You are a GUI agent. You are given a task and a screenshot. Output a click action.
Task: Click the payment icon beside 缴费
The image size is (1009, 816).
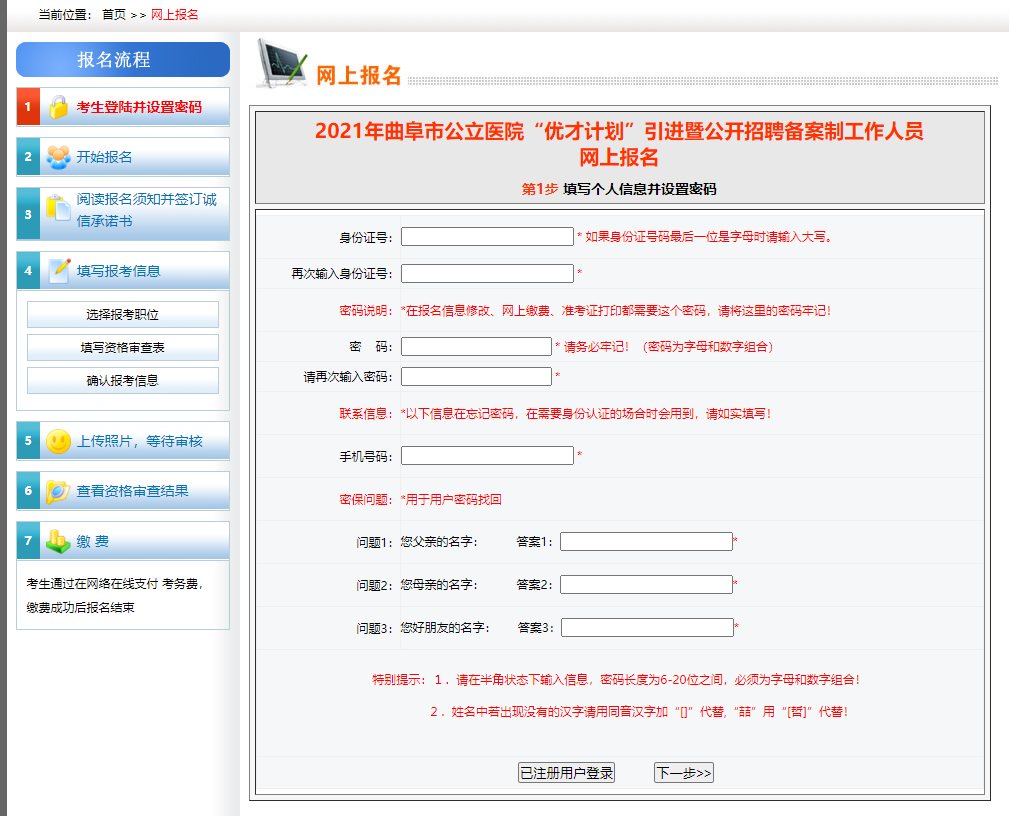59,542
